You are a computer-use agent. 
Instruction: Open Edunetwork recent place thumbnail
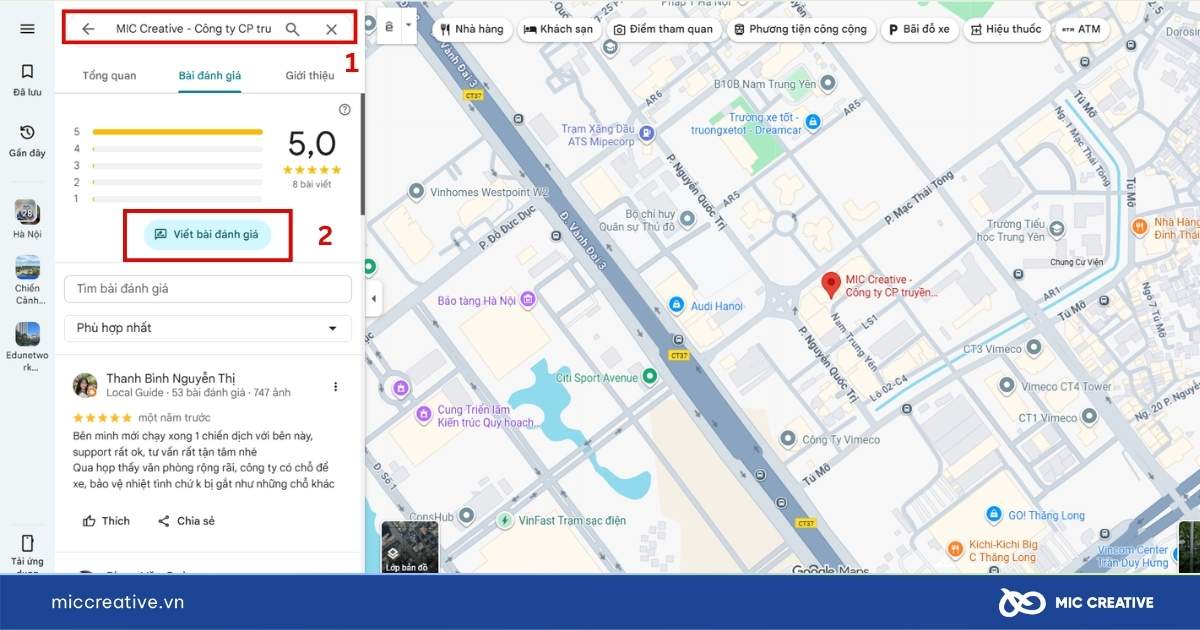(27, 347)
